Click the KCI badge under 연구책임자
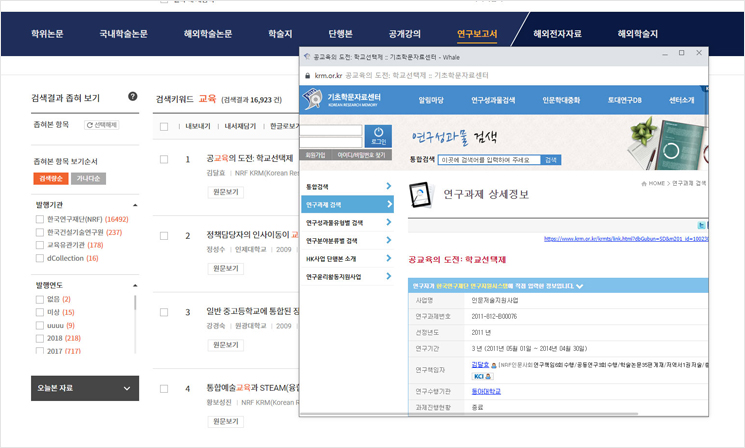 coord(483,376)
